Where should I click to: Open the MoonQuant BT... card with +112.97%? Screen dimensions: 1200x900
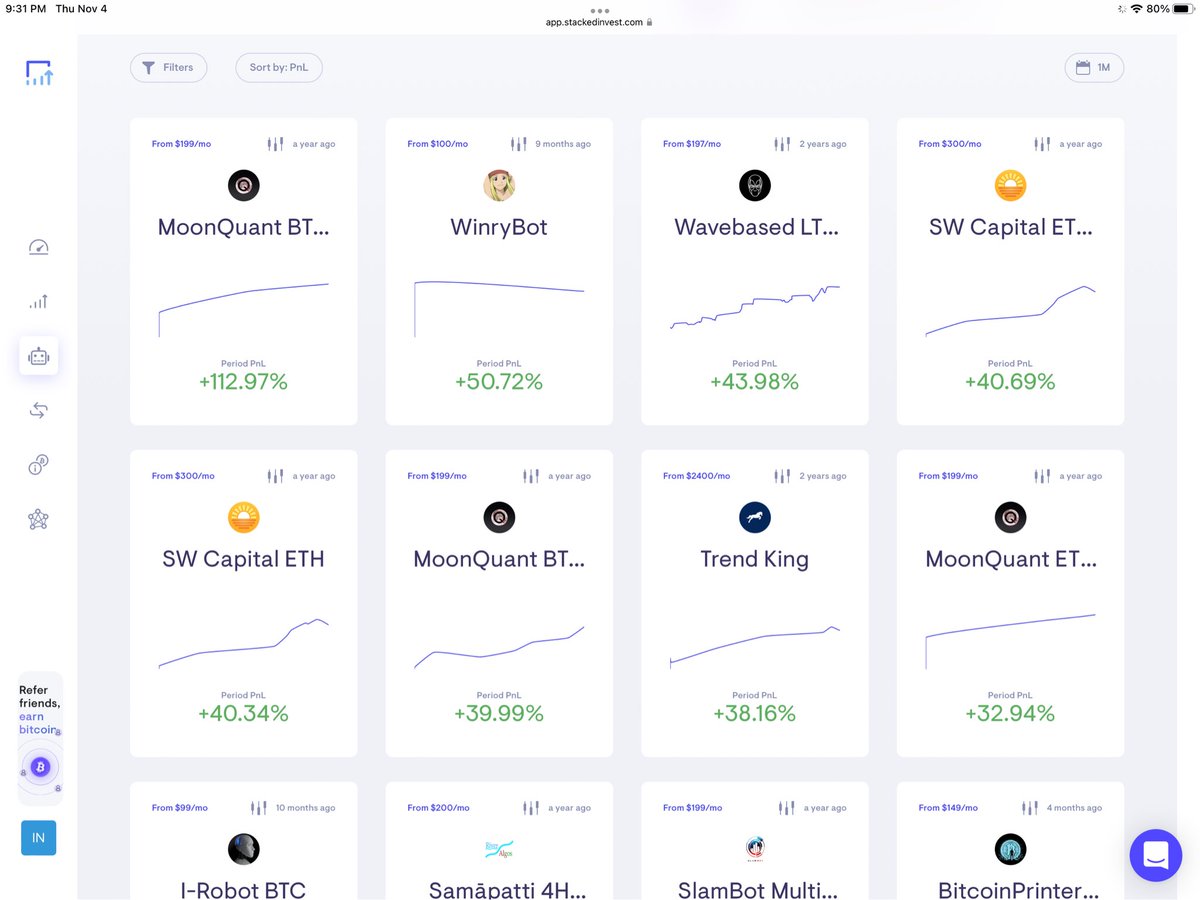pos(243,271)
